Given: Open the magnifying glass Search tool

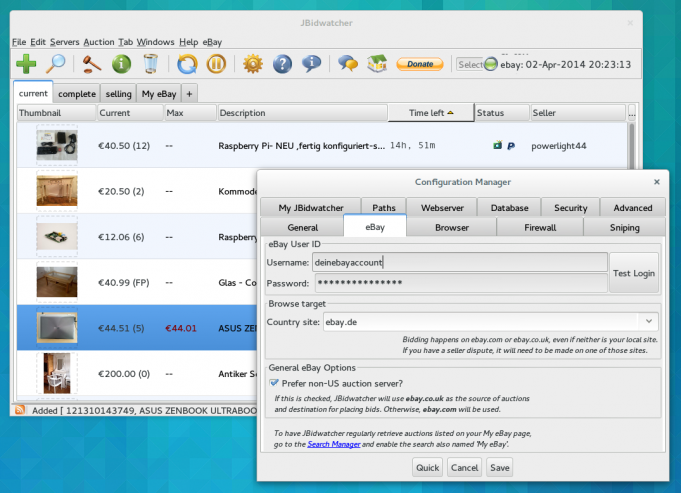Looking at the screenshot, I should coord(57,65).
